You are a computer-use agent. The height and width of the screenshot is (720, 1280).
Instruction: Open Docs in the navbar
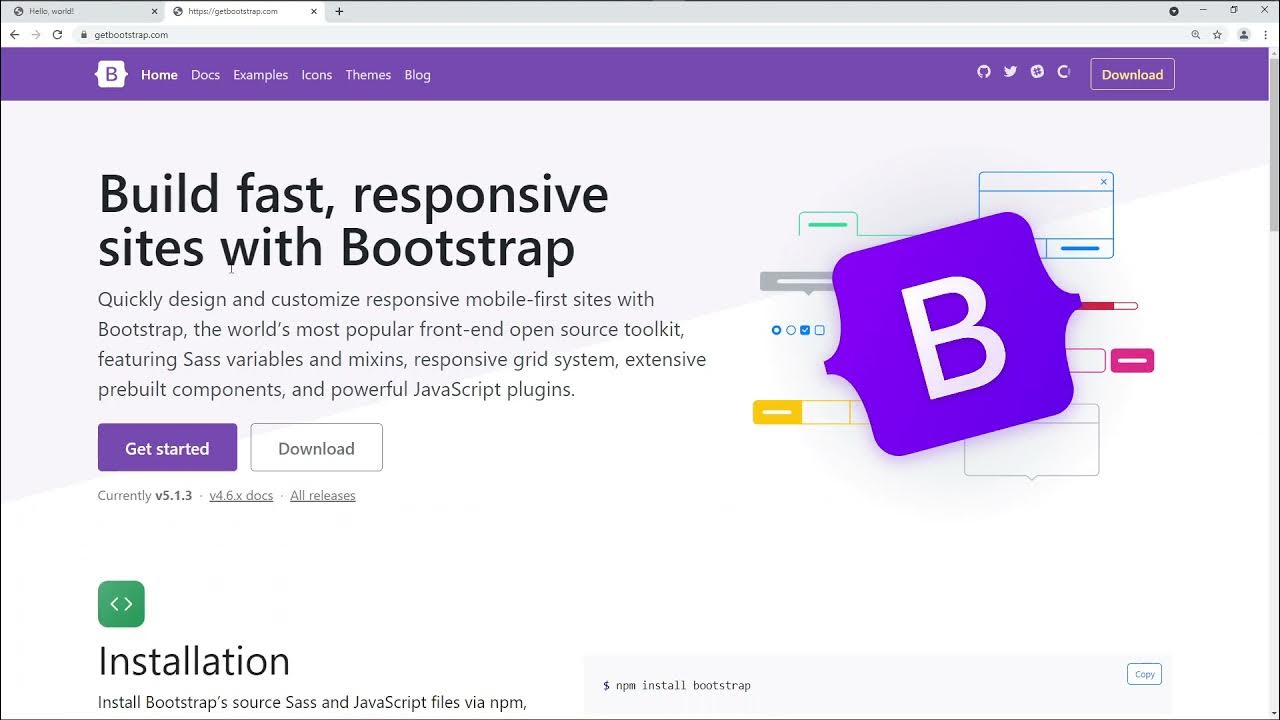pyautogui.click(x=205, y=75)
